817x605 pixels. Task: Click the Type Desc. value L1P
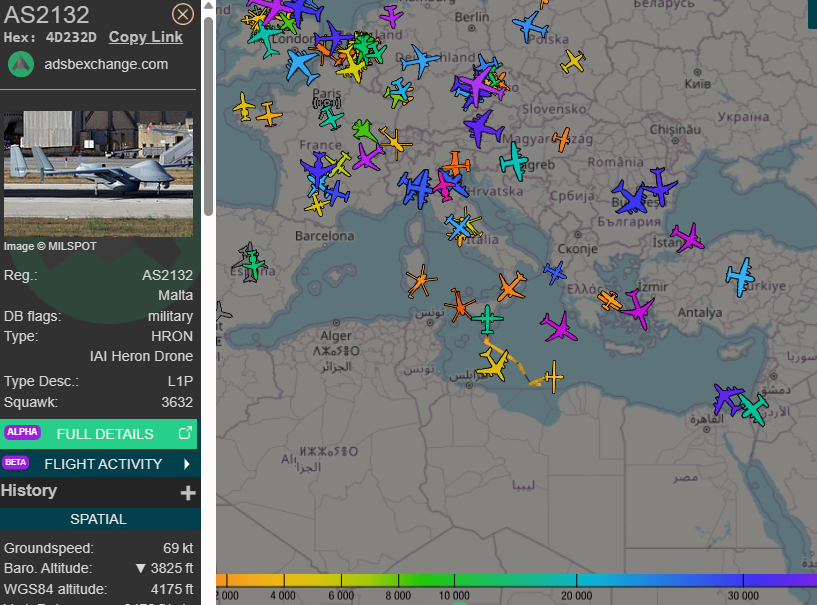[x=180, y=381]
